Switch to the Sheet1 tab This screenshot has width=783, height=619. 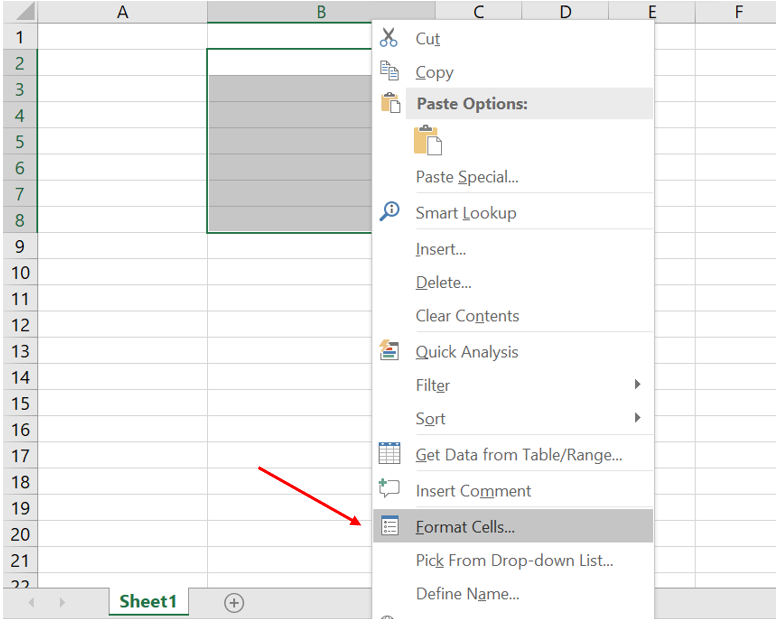point(148,601)
